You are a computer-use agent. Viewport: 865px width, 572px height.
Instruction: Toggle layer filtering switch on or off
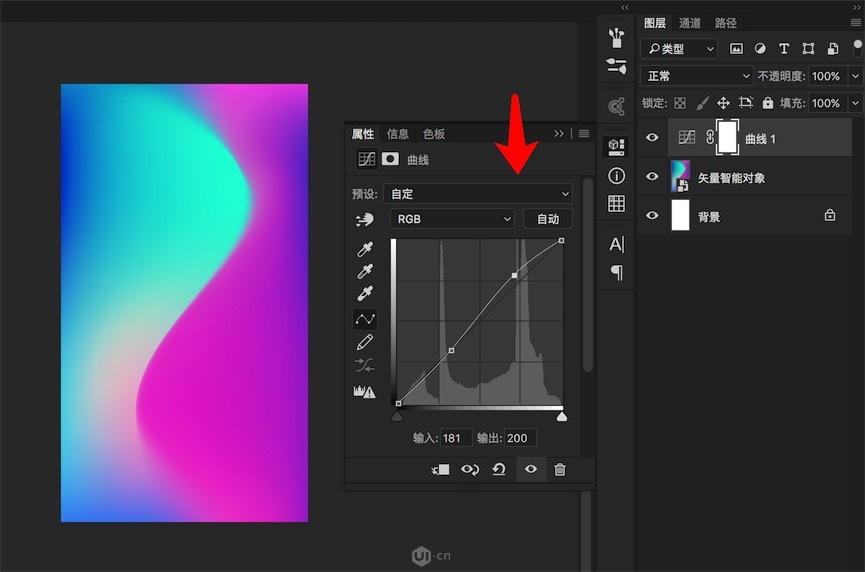858,48
